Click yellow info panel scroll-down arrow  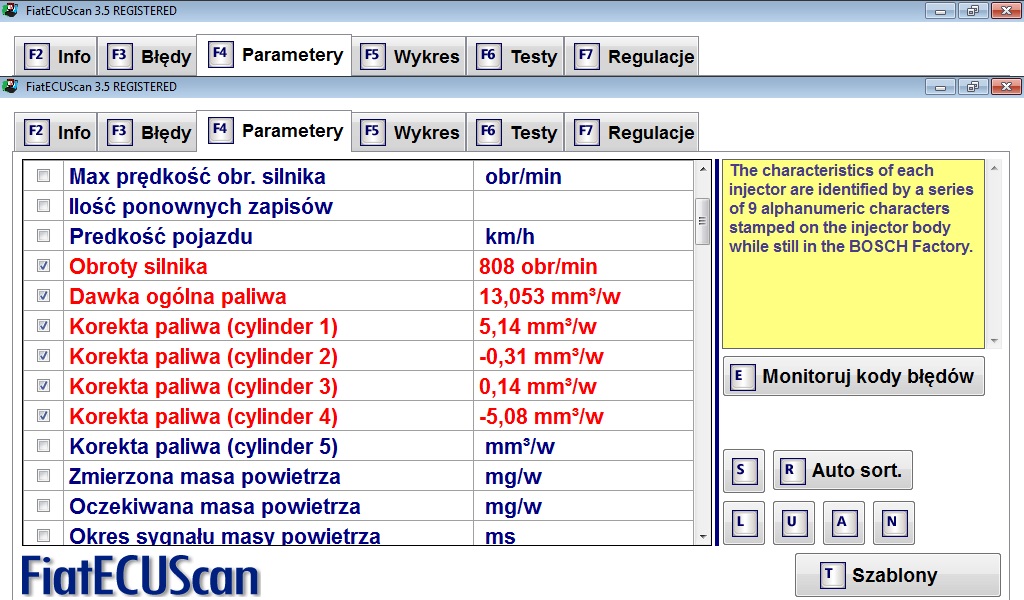click(x=994, y=340)
